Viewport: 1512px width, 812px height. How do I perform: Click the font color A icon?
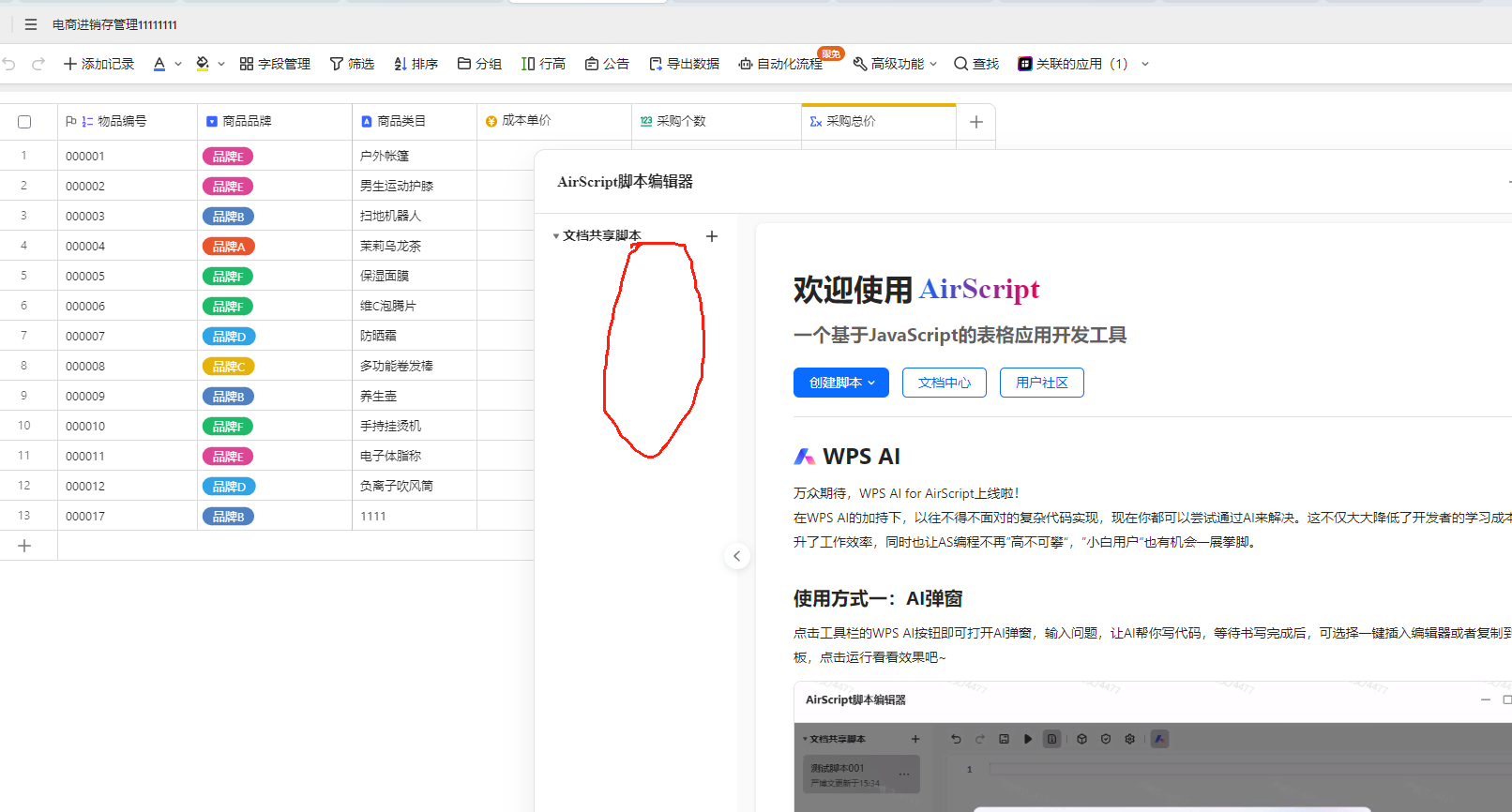pyautogui.click(x=159, y=64)
